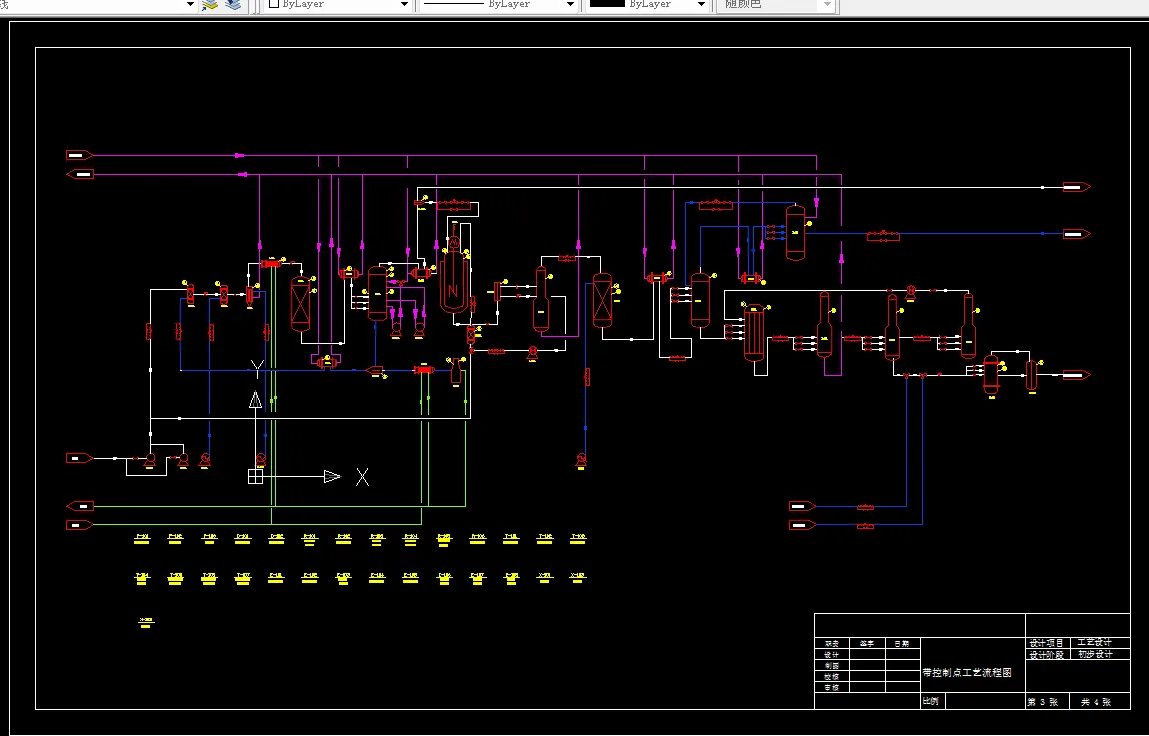Click the make object's layer current icon

pyautogui.click(x=210, y=4)
